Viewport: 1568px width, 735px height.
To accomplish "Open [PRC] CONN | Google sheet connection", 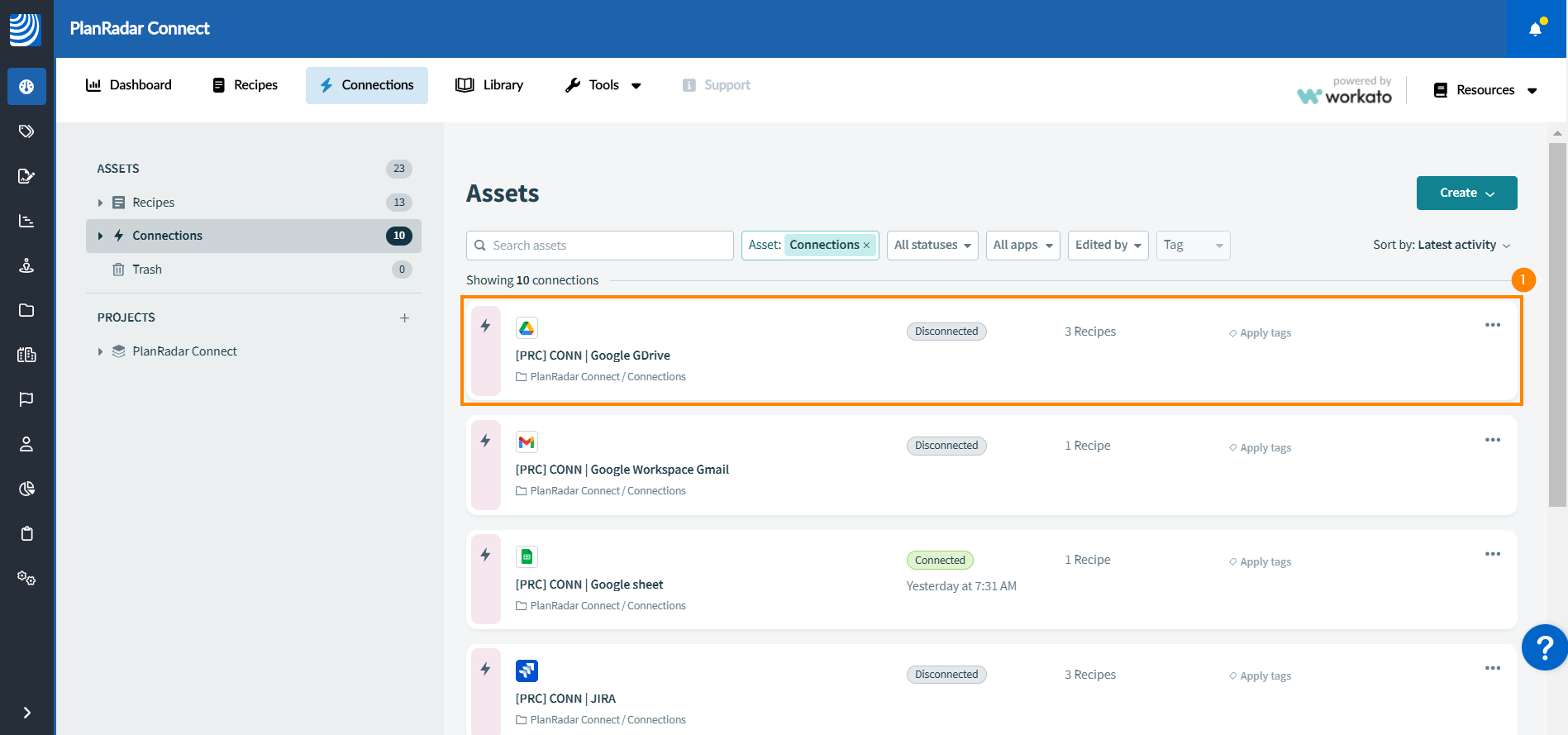I will pyautogui.click(x=589, y=585).
